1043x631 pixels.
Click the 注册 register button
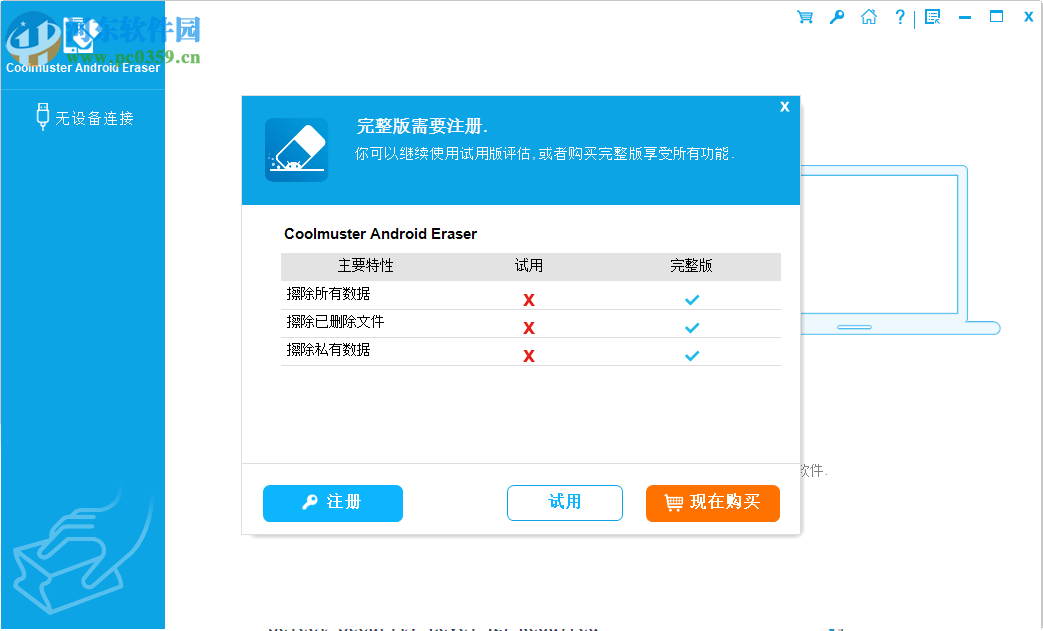coord(332,503)
